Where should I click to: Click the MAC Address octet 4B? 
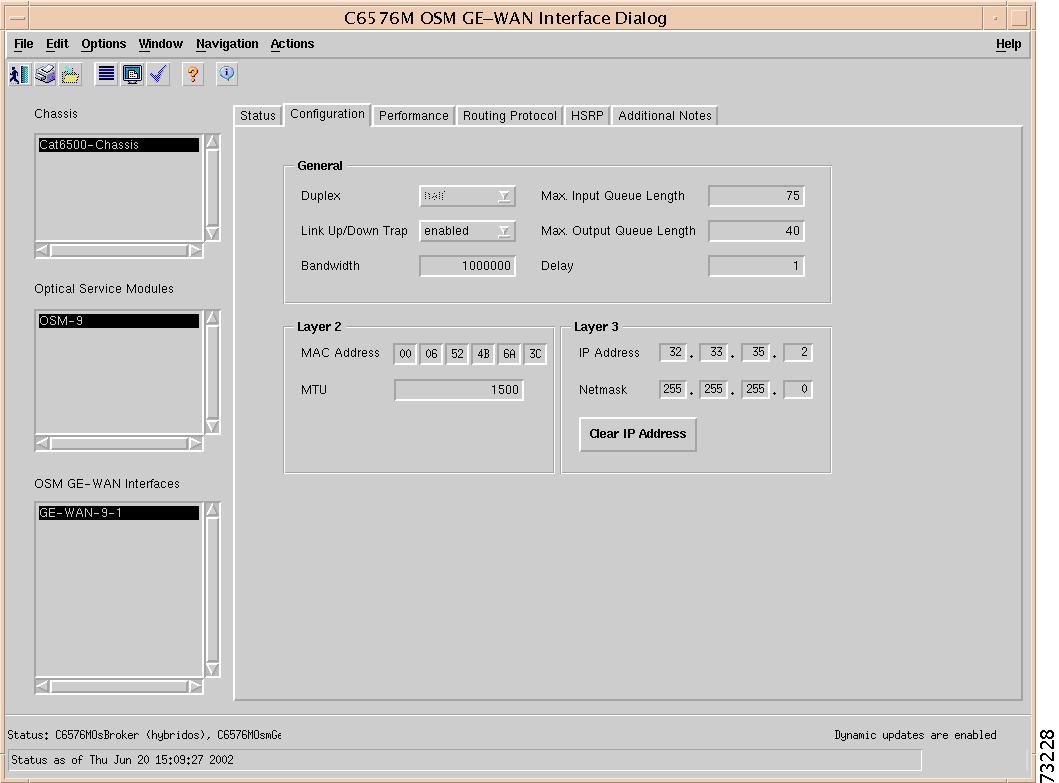pyautogui.click(x=483, y=353)
